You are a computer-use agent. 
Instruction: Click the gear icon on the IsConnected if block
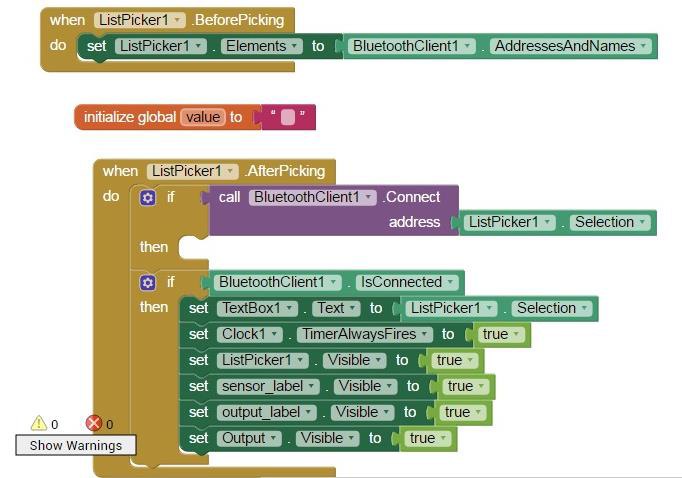pos(148,282)
